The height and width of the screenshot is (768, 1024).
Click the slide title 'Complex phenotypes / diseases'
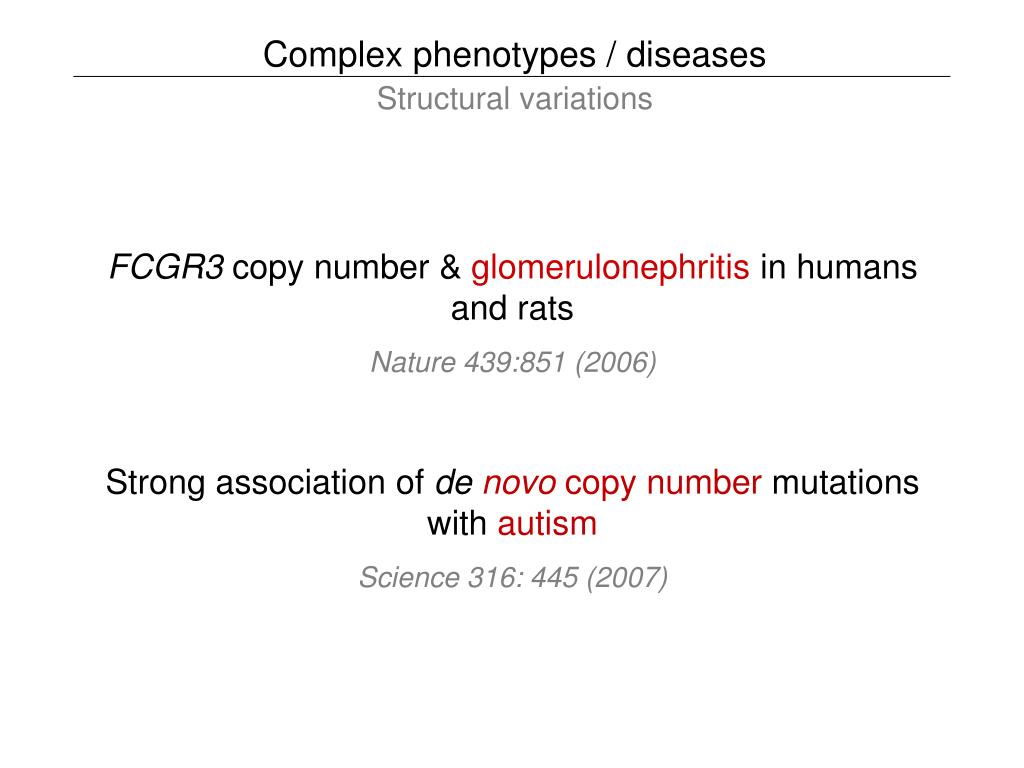click(x=514, y=55)
